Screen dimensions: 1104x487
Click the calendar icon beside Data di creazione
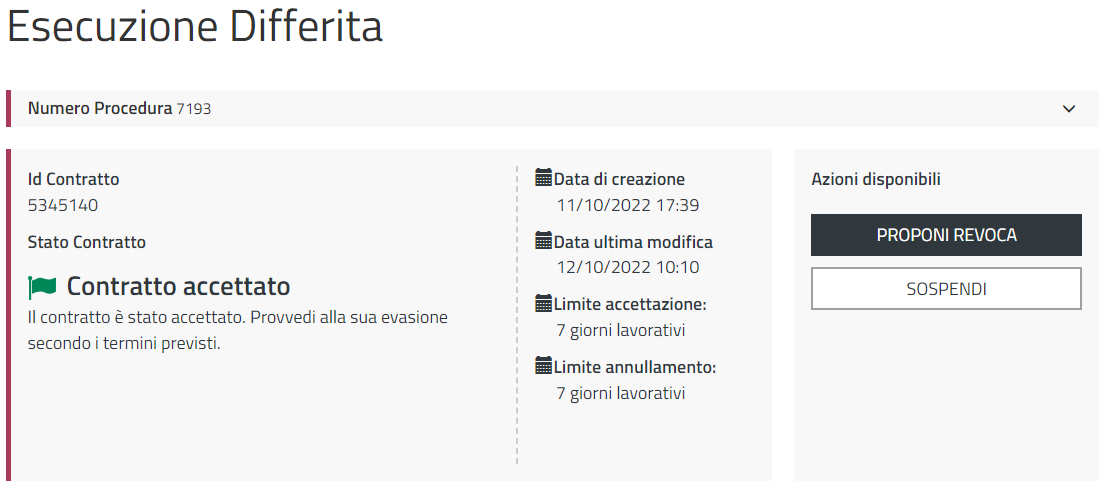click(x=544, y=179)
